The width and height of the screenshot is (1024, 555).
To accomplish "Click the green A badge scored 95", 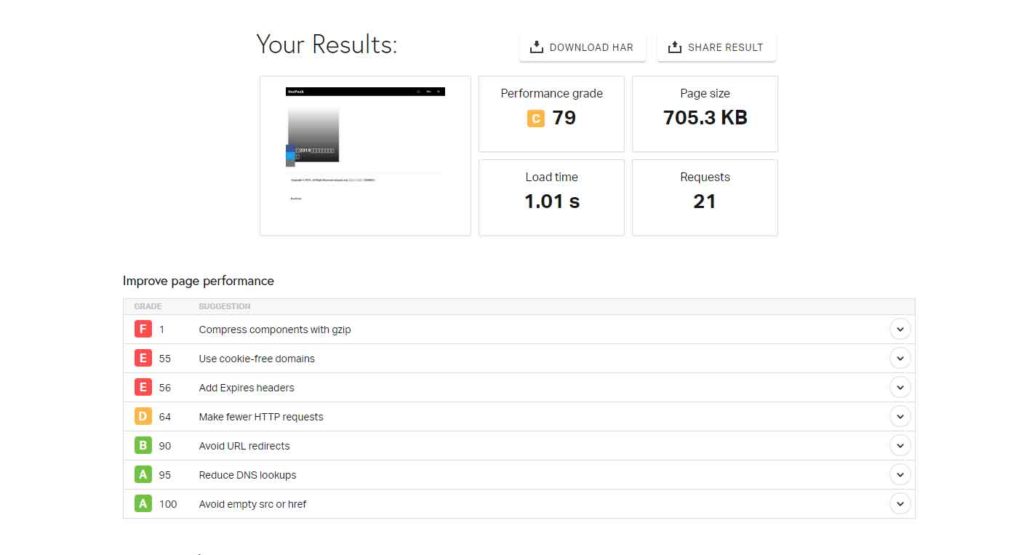I will click(143, 475).
